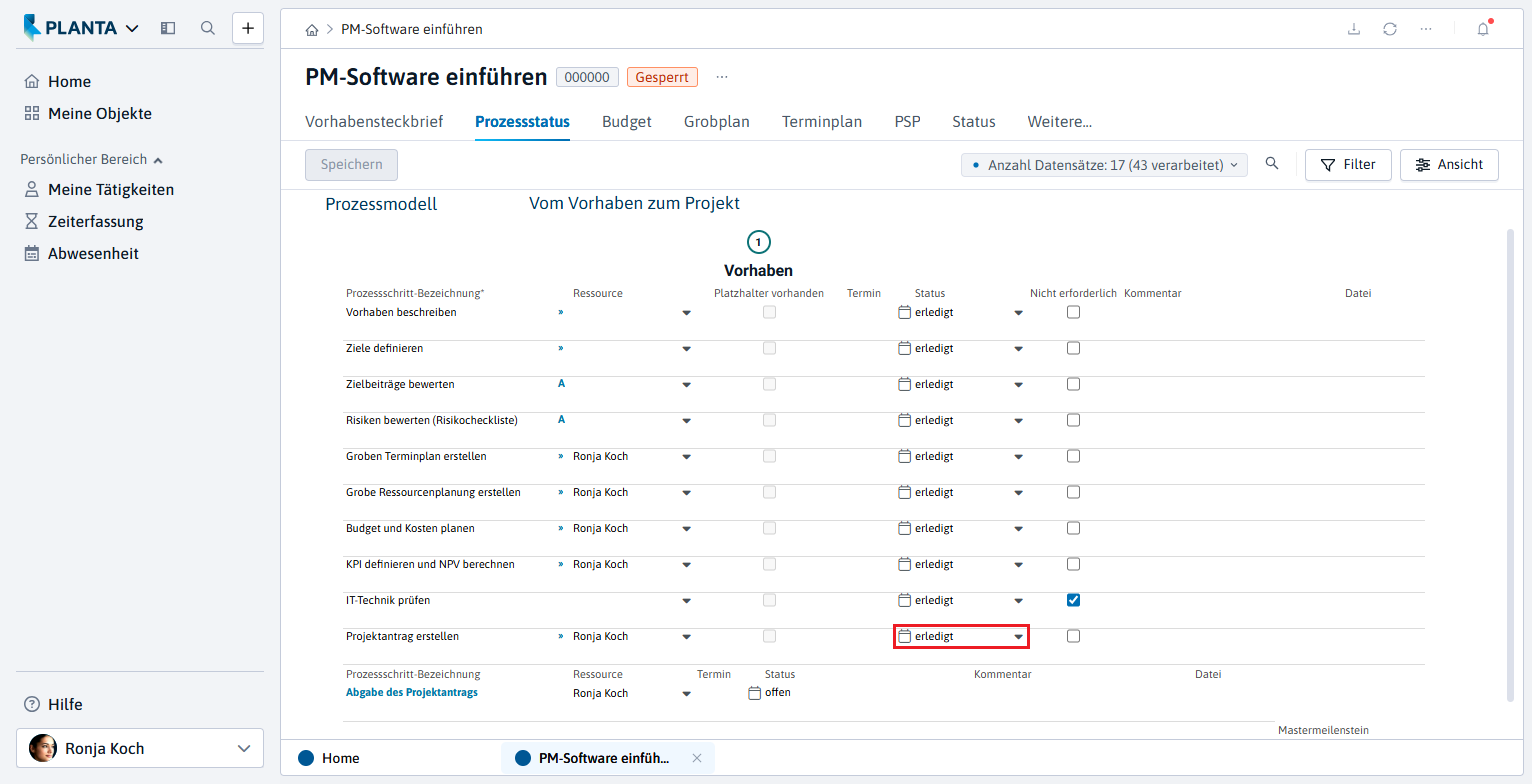The image size is (1532, 784).
Task: Uncheck Nicht erforderlich for IT-Technik prüfen
Action: [x=1073, y=600]
